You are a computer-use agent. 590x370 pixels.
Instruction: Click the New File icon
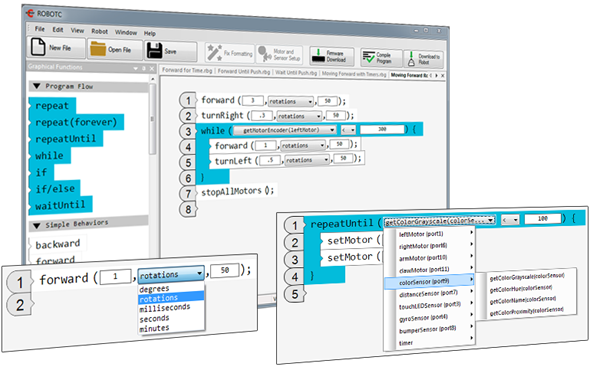[38, 47]
